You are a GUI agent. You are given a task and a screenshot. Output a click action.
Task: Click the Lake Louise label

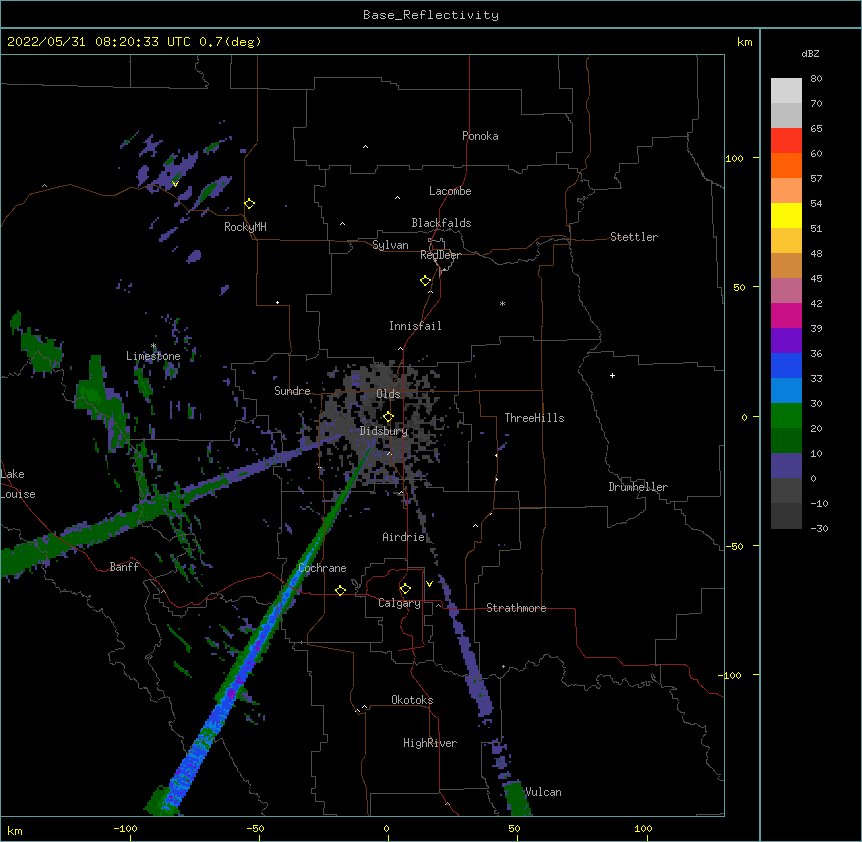tap(18, 484)
